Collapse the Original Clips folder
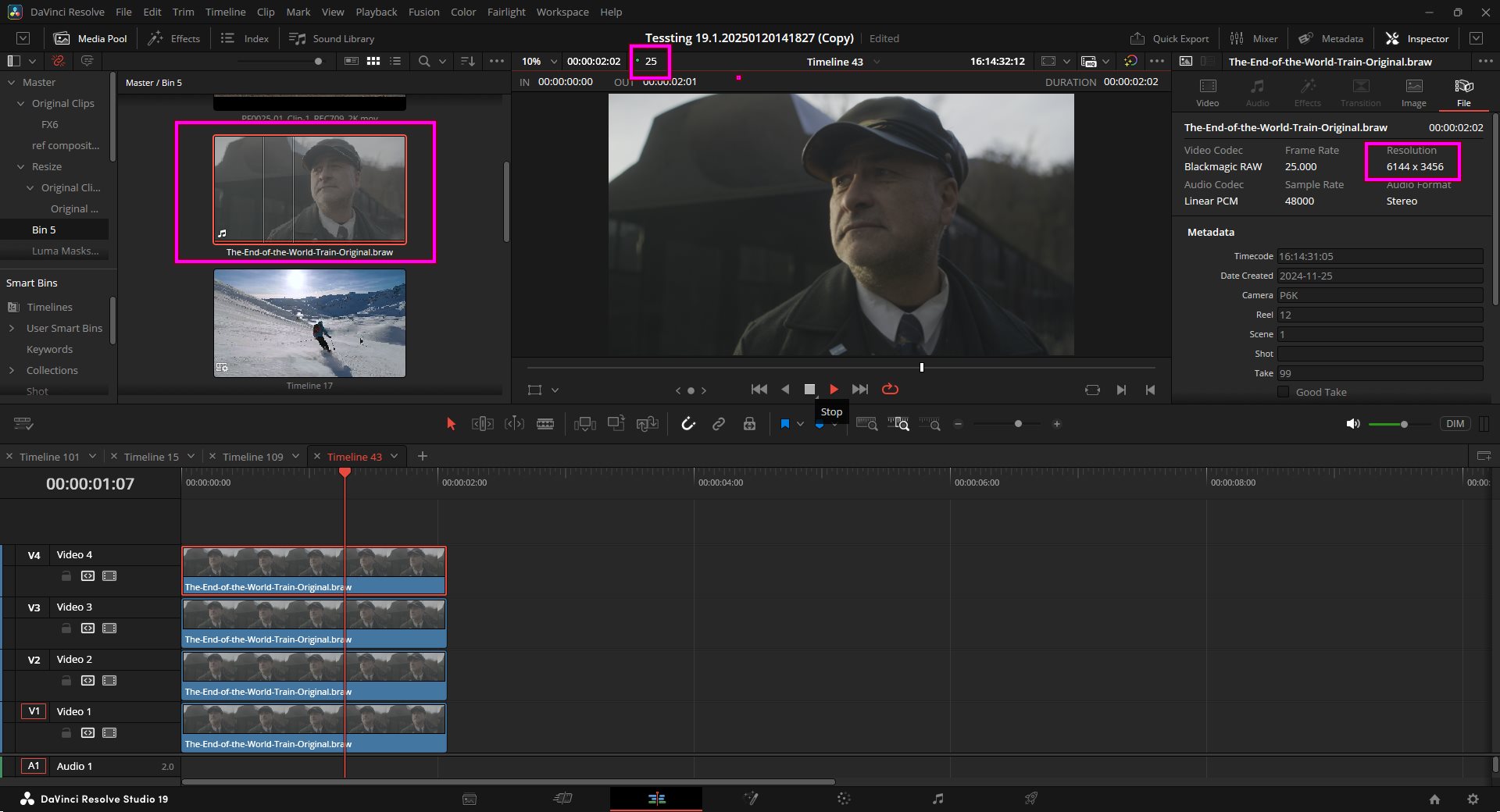The height and width of the screenshot is (812, 1500). (21, 103)
